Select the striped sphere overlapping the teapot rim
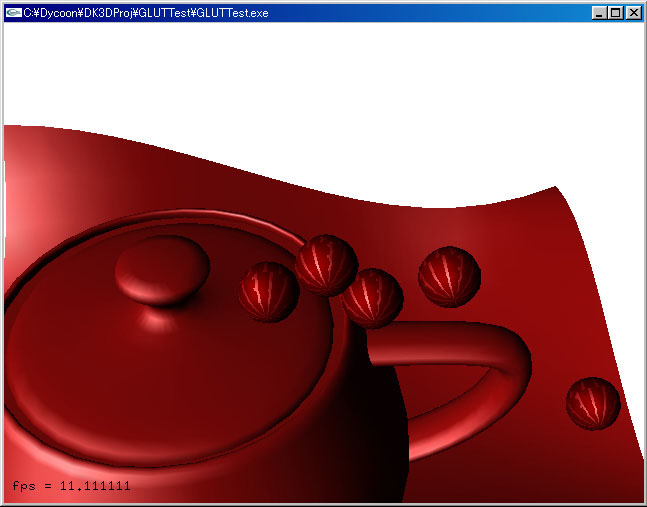Screen dimensions: 647x507 click(x=326, y=264)
